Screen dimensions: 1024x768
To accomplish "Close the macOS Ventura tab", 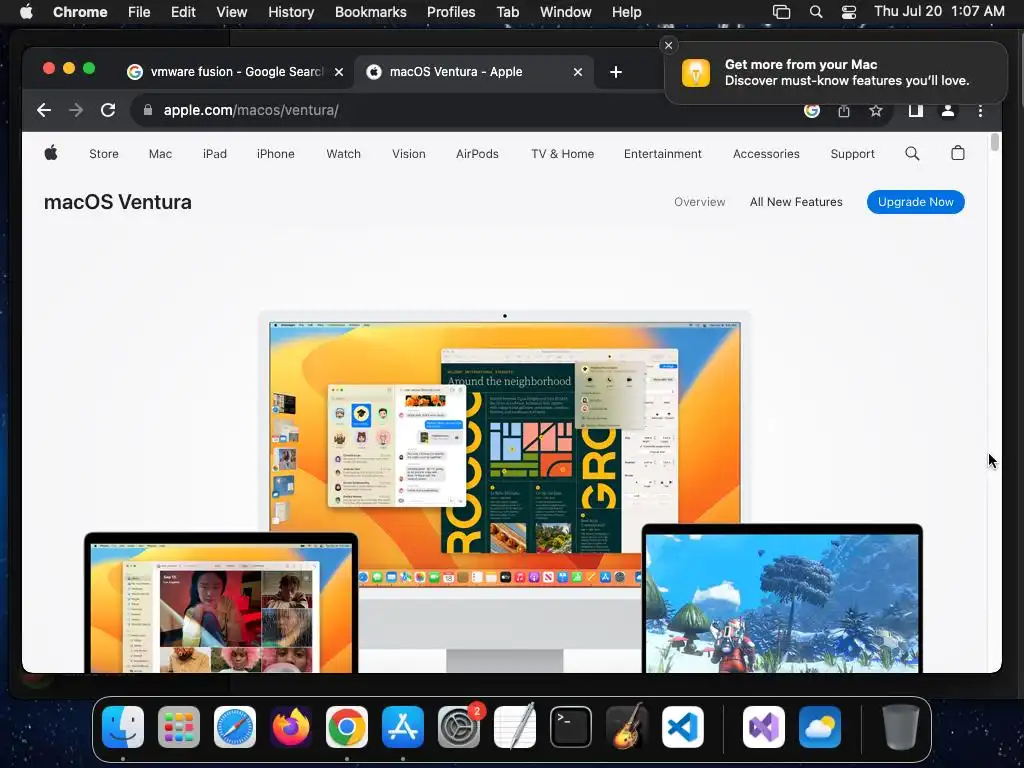I will [577, 72].
